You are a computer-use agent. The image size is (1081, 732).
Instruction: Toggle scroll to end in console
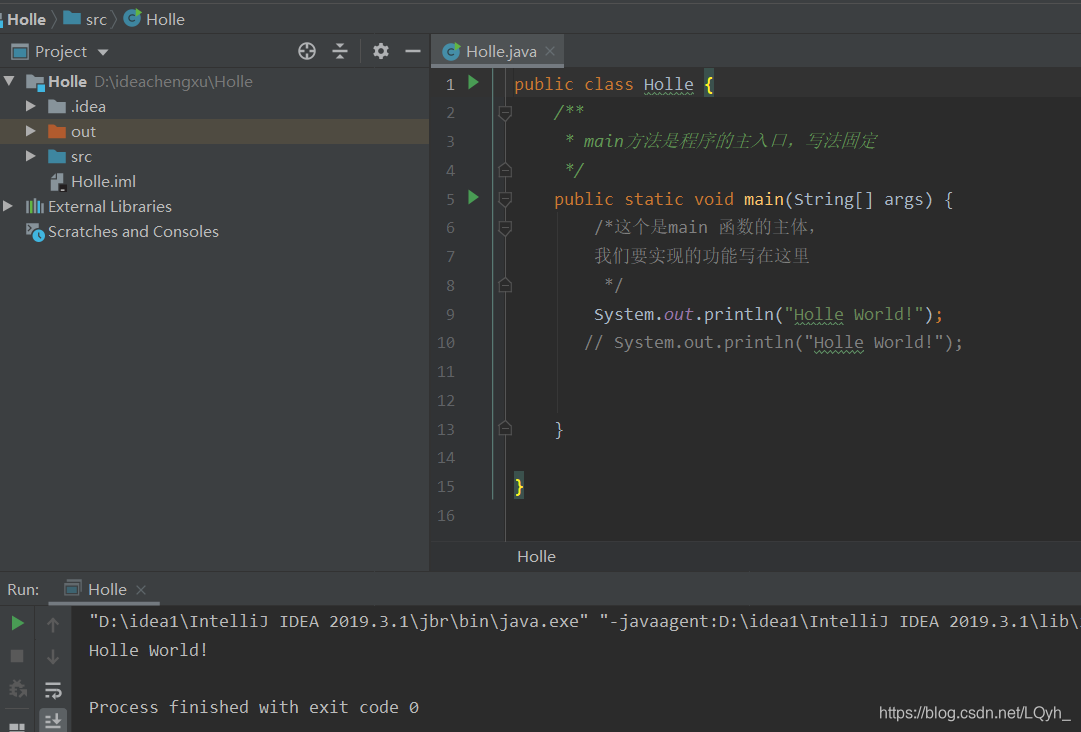pyautogui.click(x=53, y=721)
